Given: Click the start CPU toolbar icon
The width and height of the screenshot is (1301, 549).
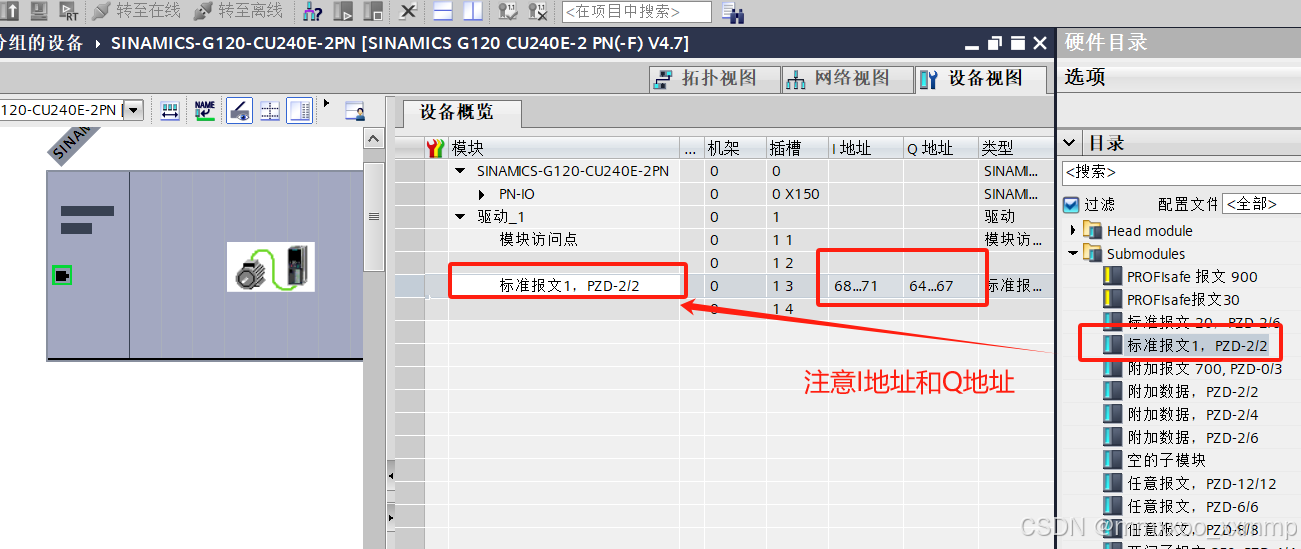Looking at the screenshot, I should point(343,11).
